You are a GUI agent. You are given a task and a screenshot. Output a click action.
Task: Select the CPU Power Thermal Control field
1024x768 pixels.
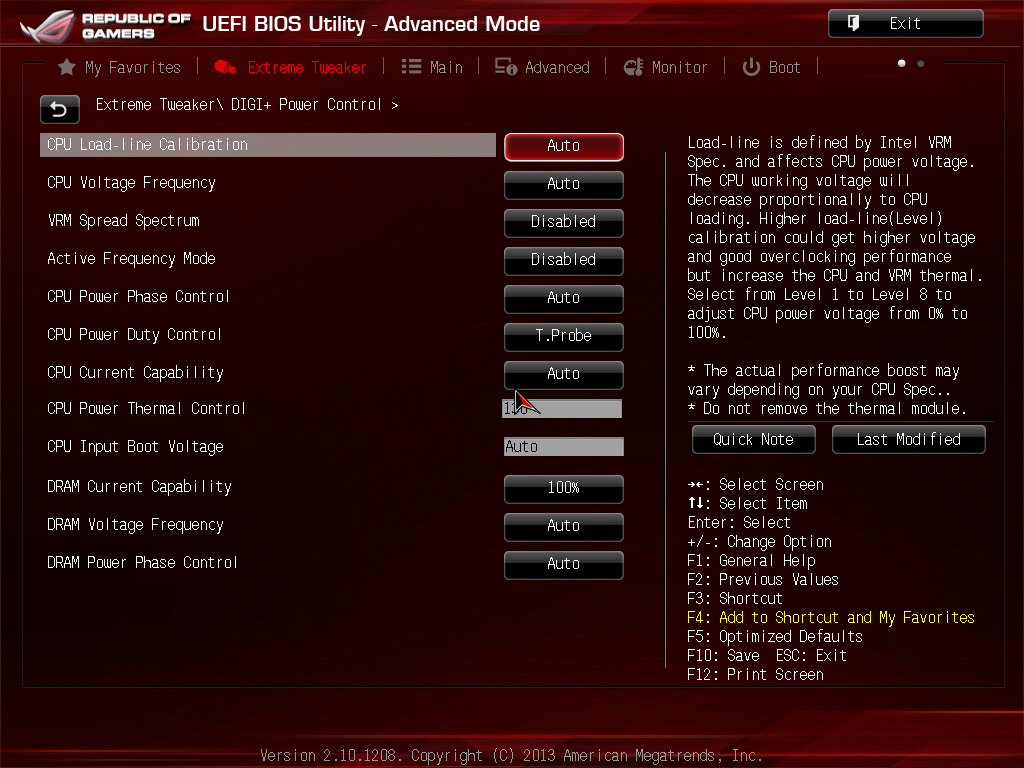click(562, 409)
